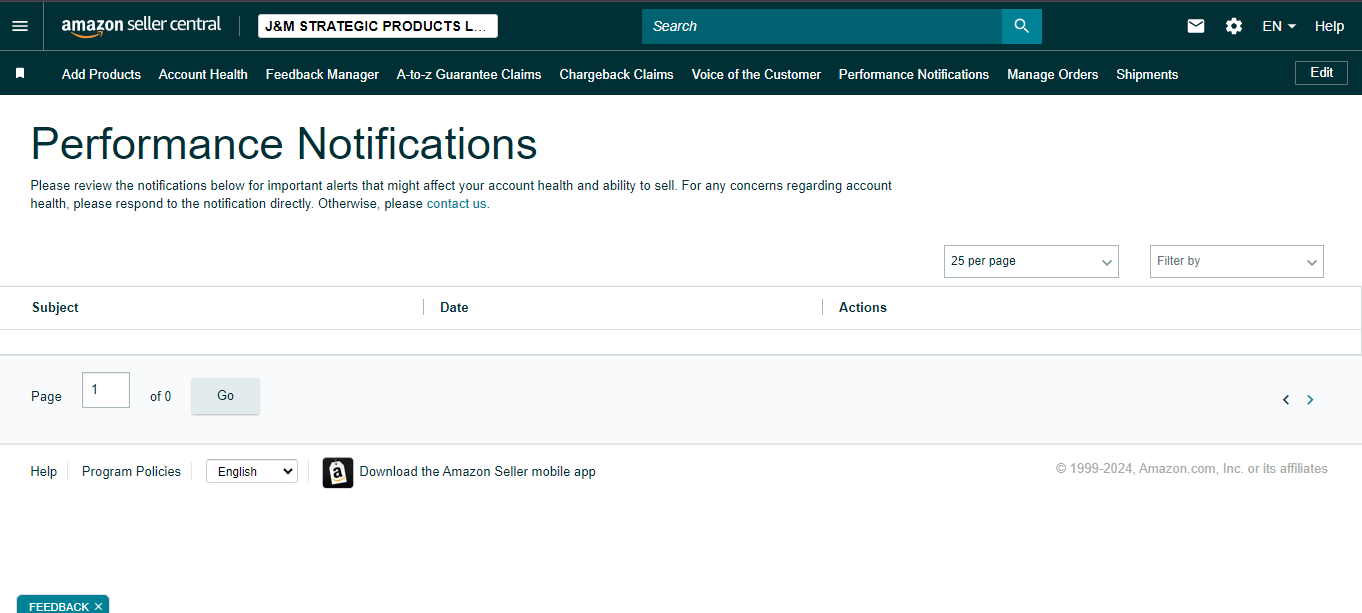Click the Help link in top bar
This screenshot has width=1362, height=613.
click(1329, 26)
